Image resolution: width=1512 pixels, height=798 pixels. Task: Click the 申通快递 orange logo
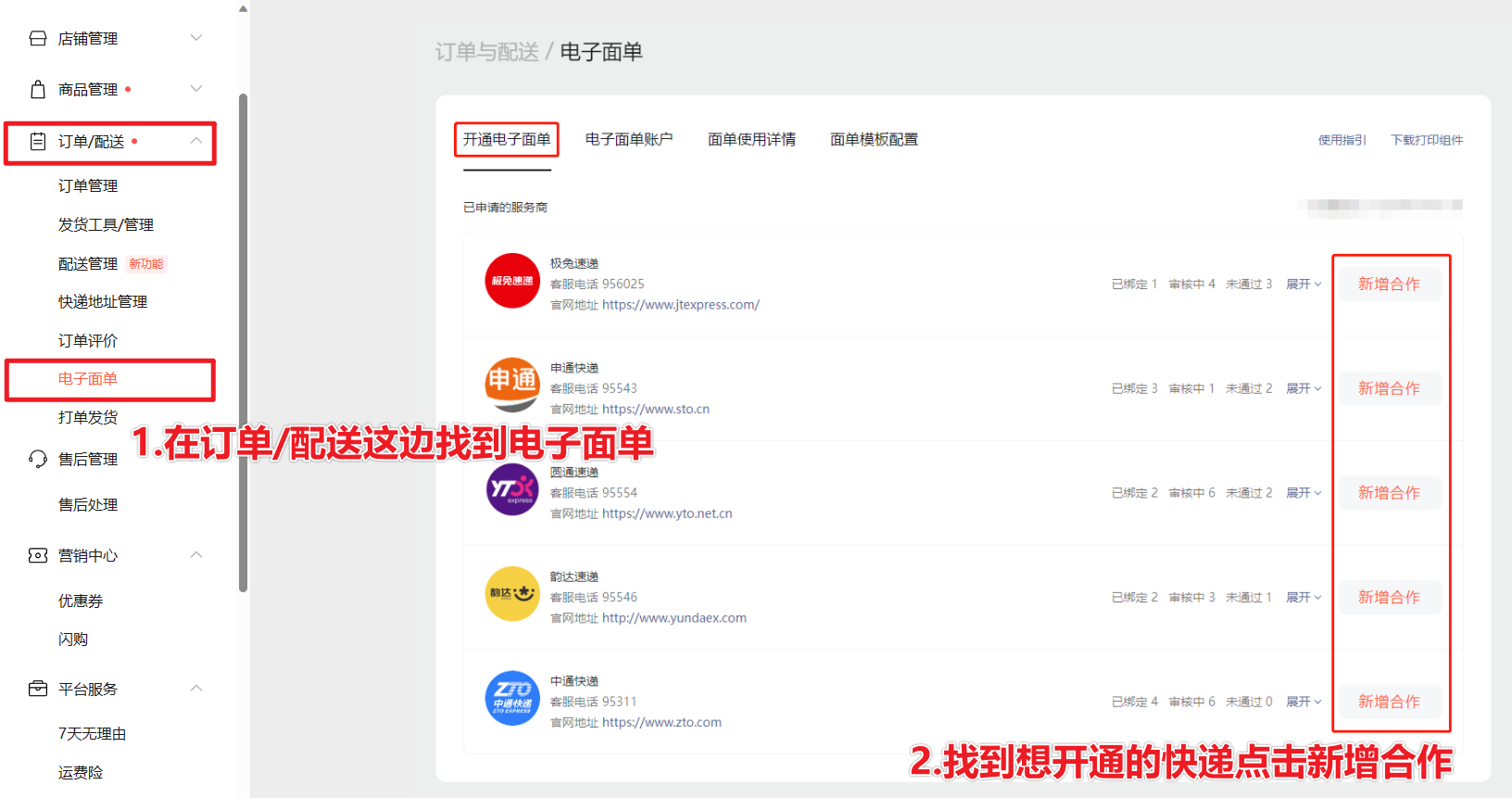pyautogui.click(x=512, y=384)
